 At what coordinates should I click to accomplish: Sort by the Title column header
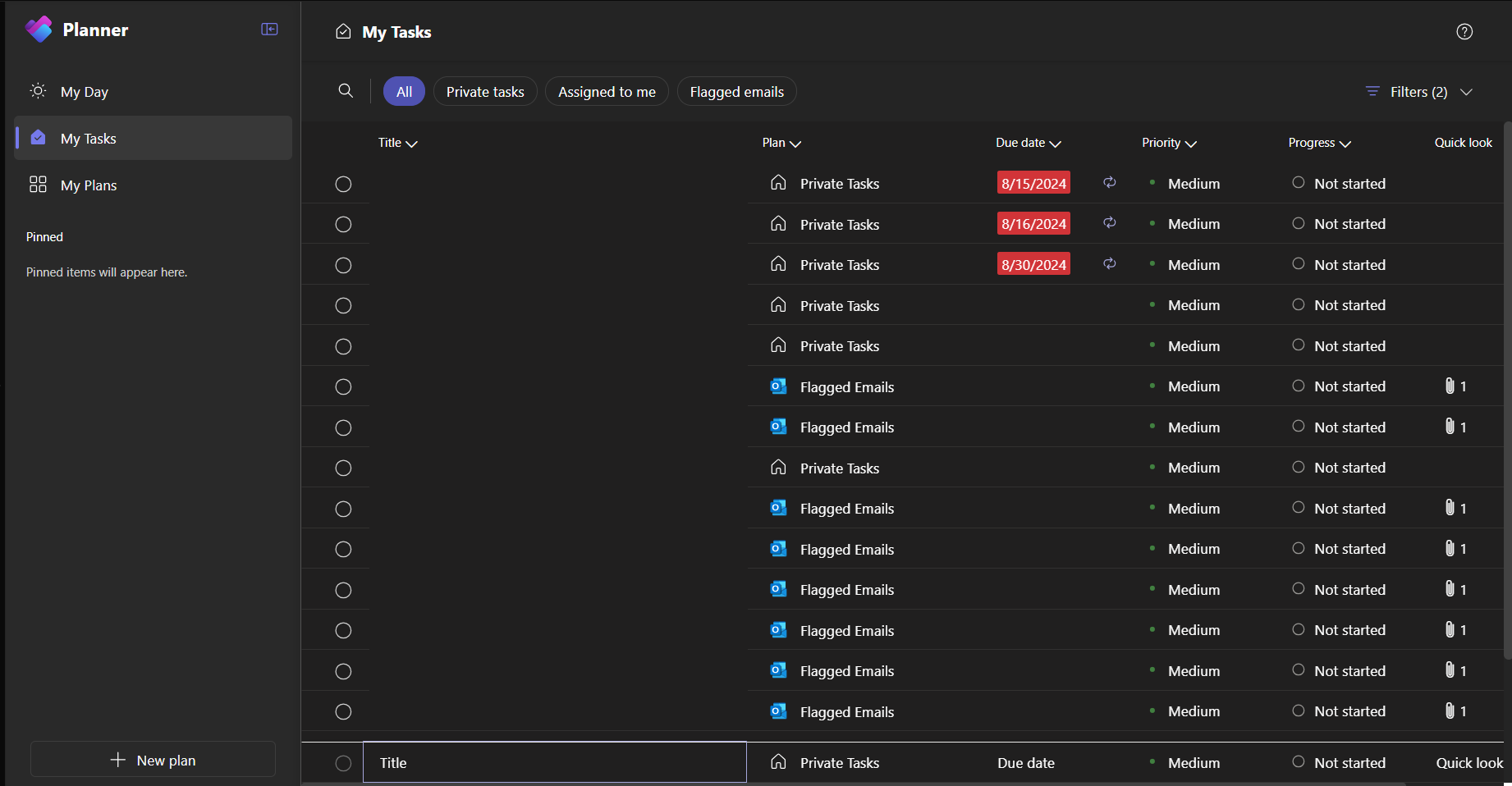click(x=398, y=143)
